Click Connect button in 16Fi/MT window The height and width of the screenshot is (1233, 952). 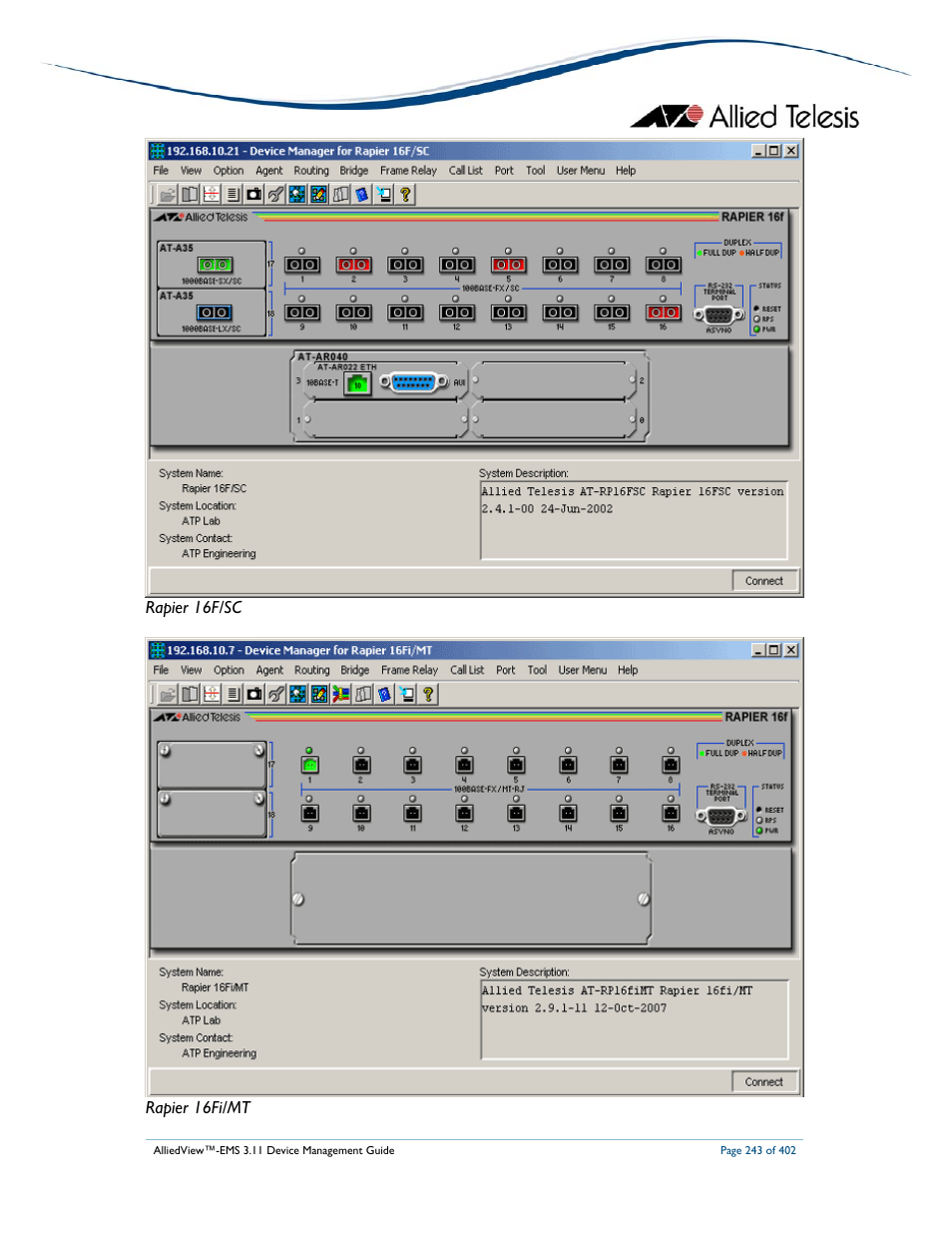click(x=764, y=1082)
